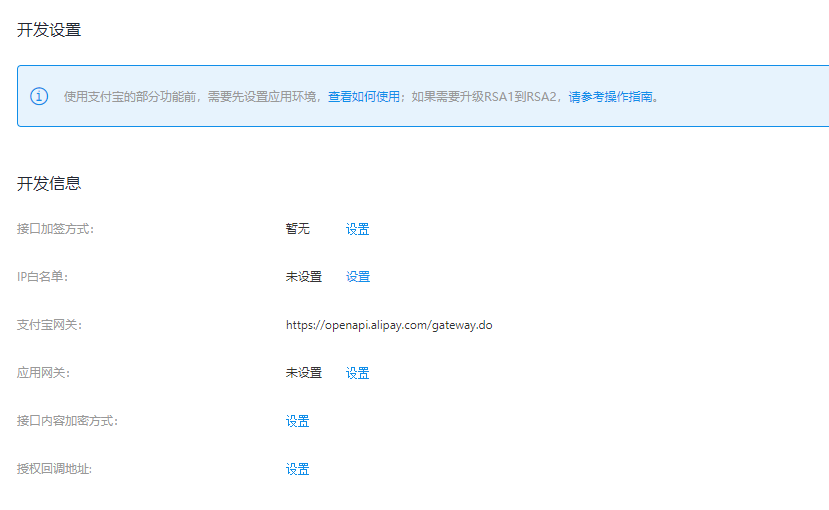Click 设置 for 应用网关
Screen dimensions: 829x510
pyautogui.click(x=357, y=373)
